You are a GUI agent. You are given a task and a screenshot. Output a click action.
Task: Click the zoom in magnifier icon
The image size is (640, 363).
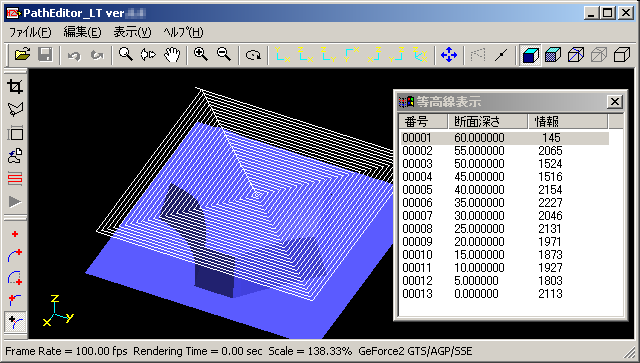pyautogui.click(x=200, y=54)
